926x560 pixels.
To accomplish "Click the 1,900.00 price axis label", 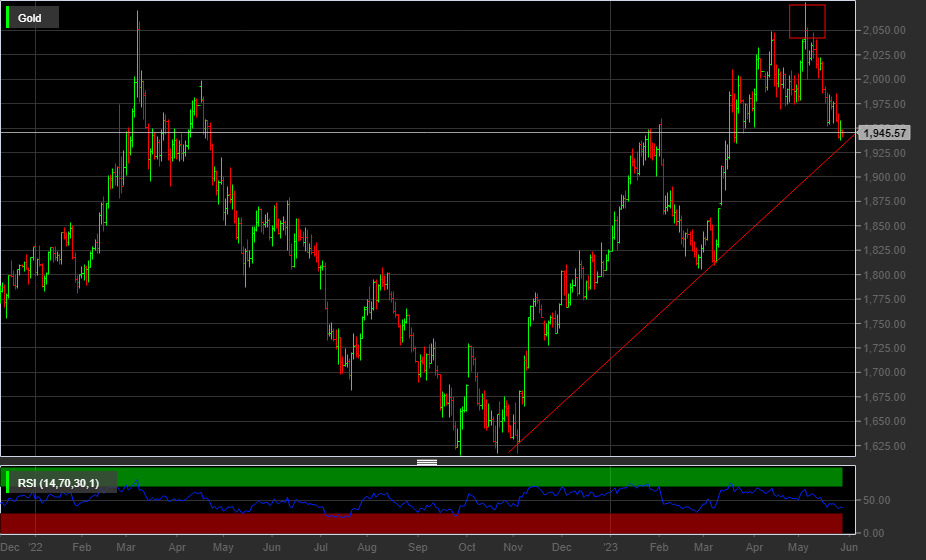I will click(884, 177).
